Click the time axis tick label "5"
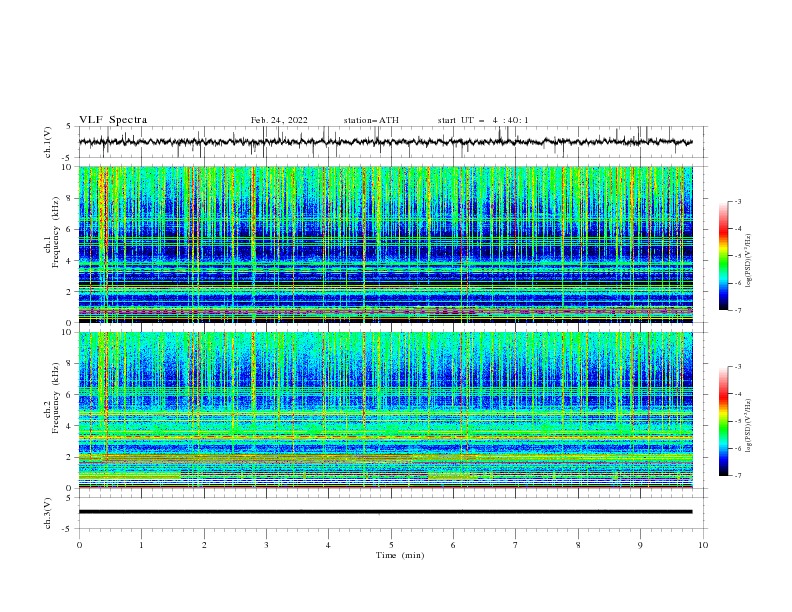This screenshot has height=612, width=792. point(391,545)
